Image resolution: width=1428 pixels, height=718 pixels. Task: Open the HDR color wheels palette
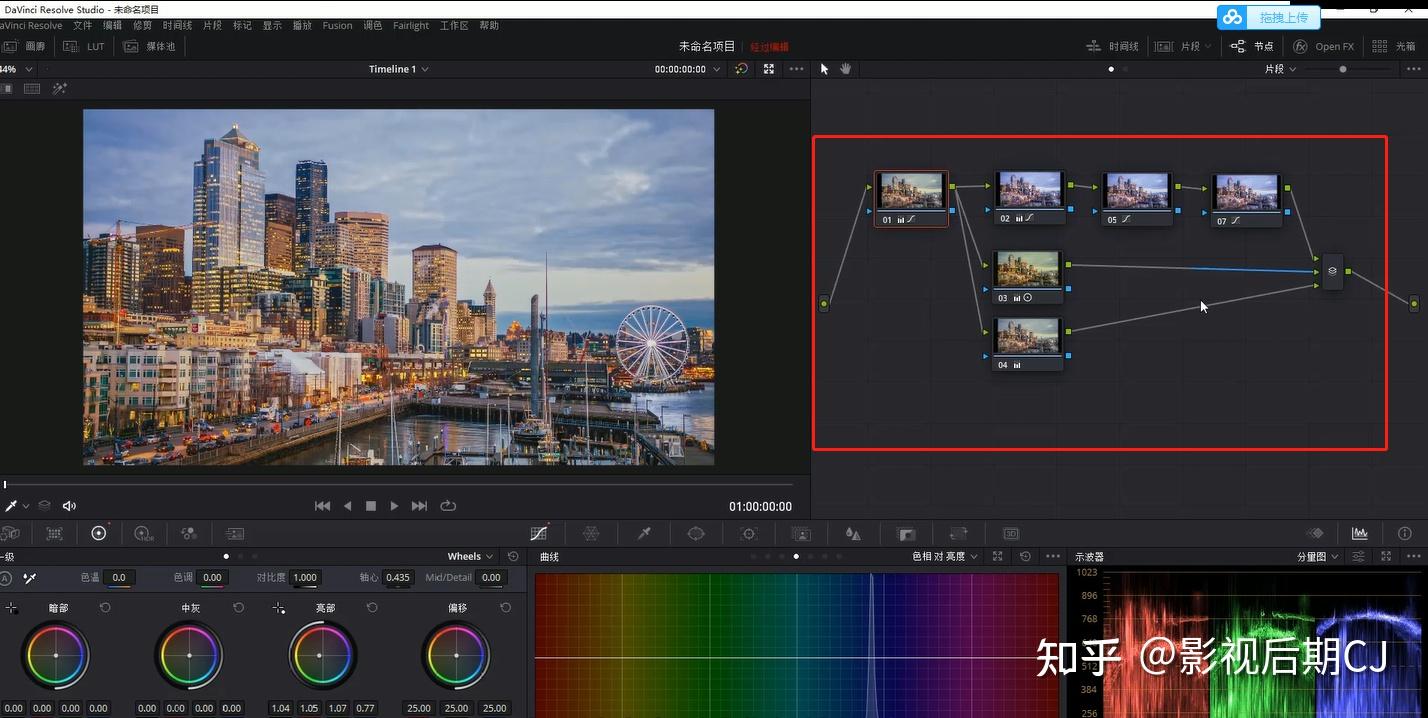(x=143, y=534)
